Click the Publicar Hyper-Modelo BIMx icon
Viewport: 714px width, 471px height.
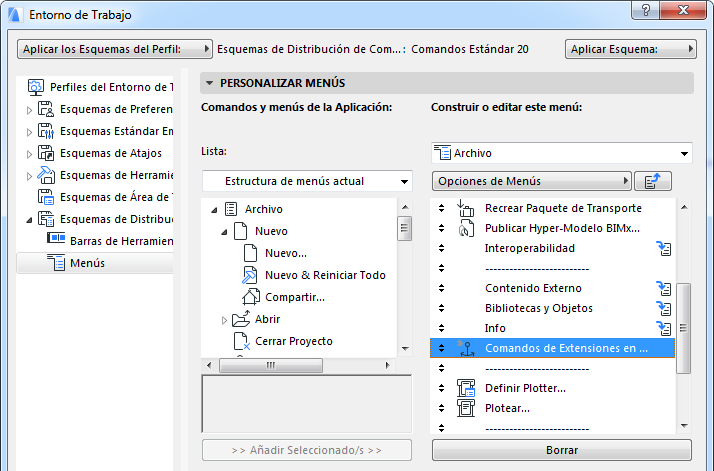click(x=465, y=228)
